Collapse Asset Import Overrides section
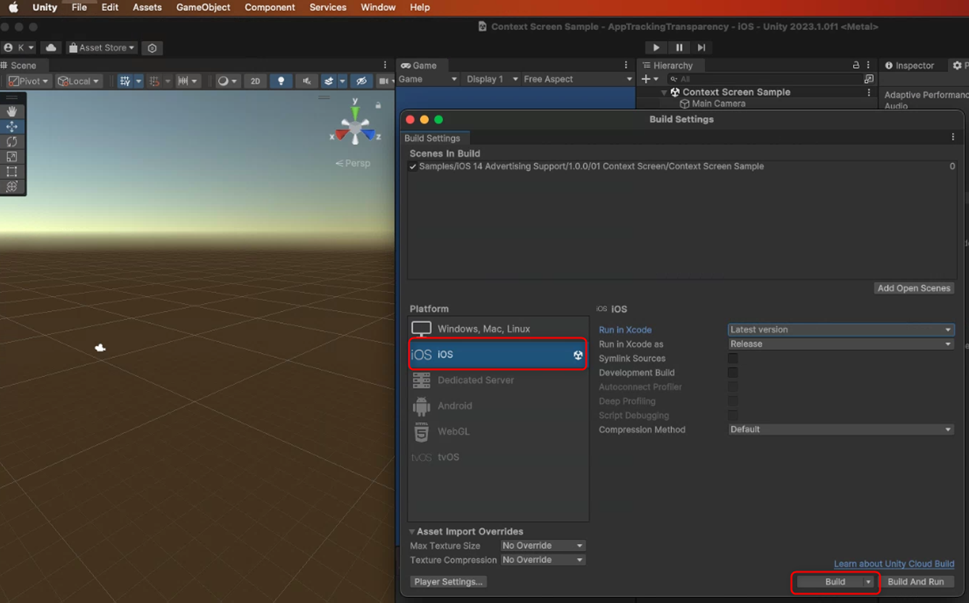The image size is (969, 603). [412, 531]
